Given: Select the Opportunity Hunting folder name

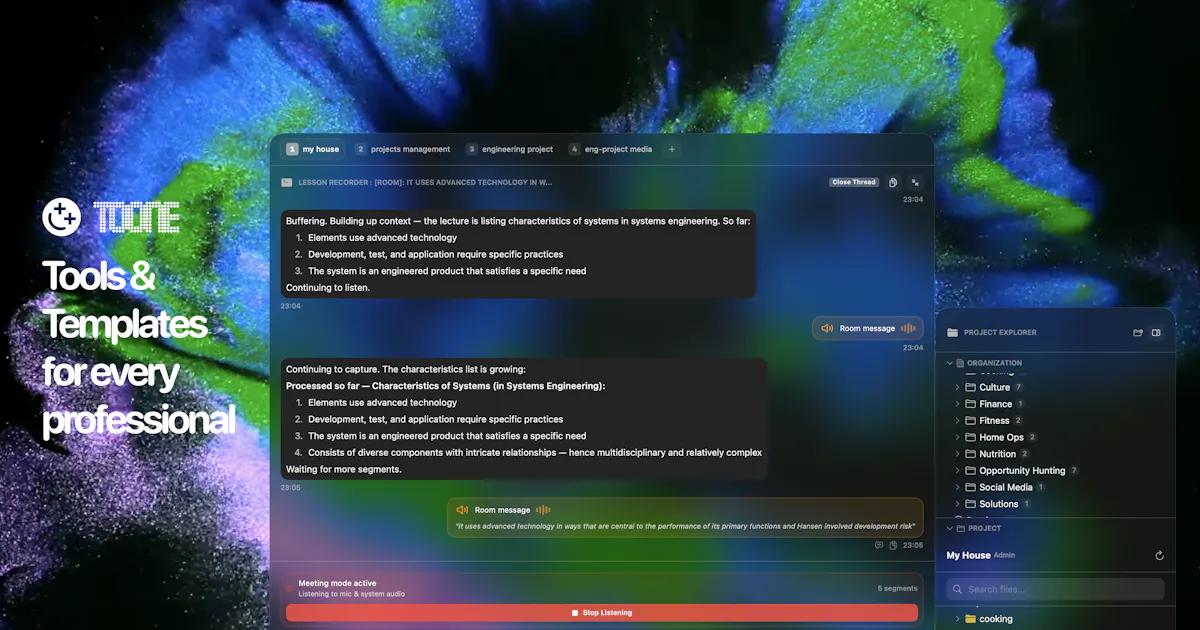Looking at the screenshot, I should (x=1022, y=470).
